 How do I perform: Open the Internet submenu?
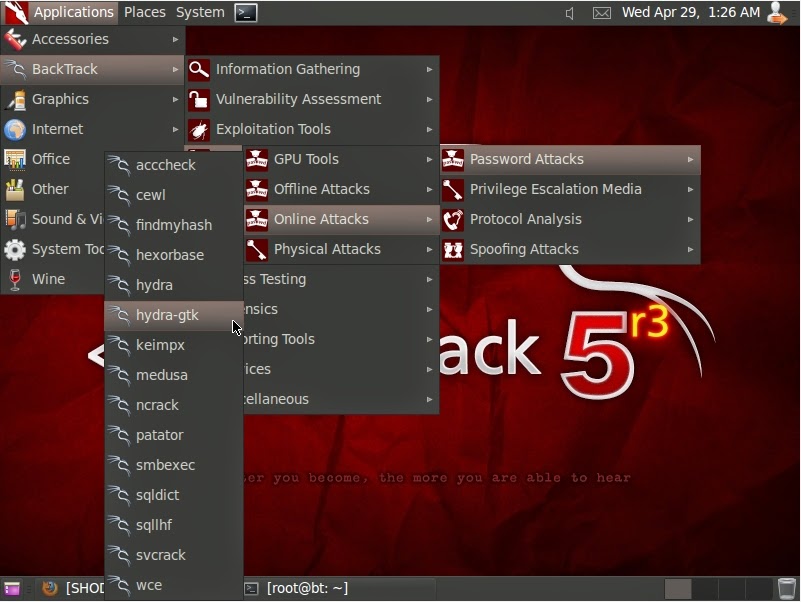click(x=92, y=129)
